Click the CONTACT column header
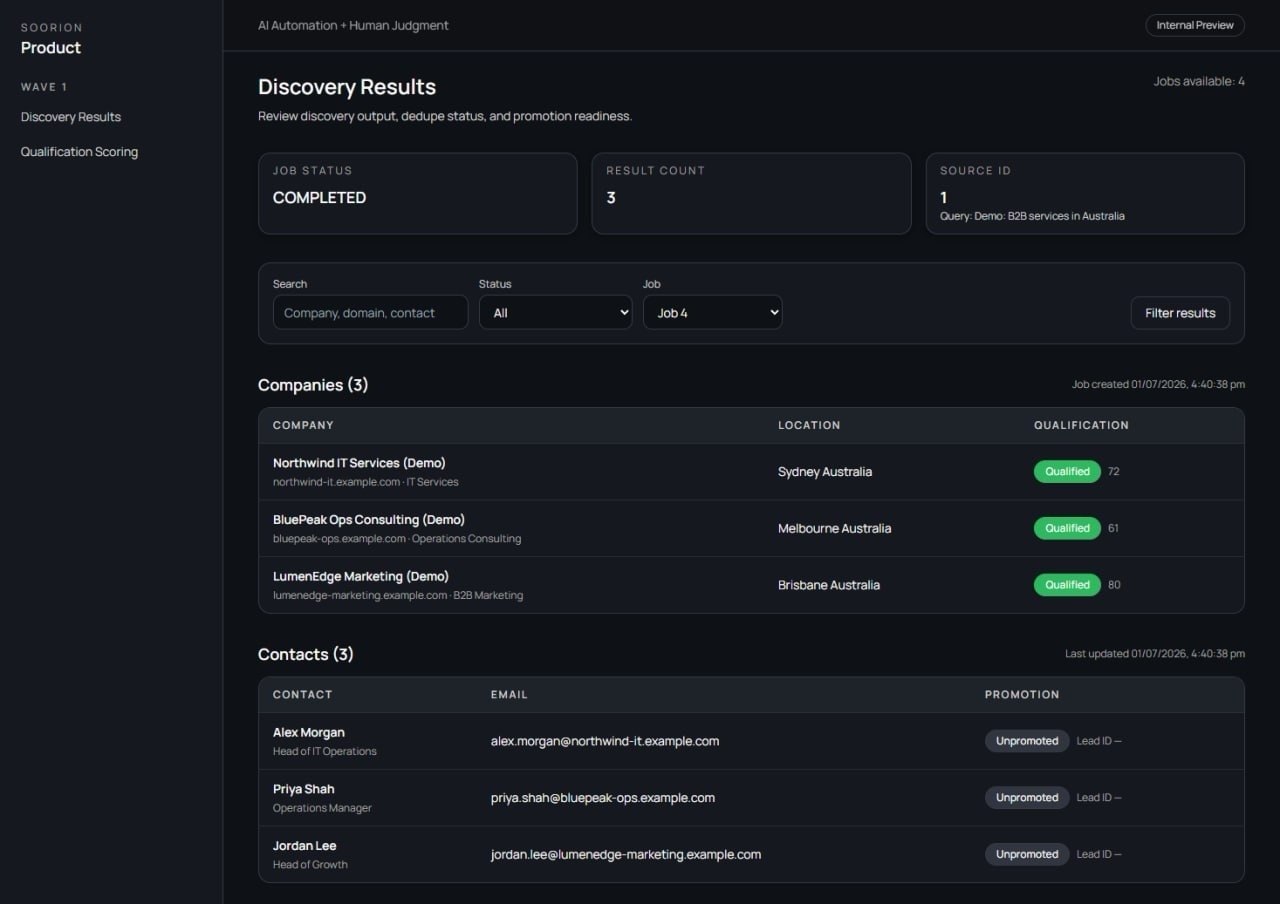 302,694
